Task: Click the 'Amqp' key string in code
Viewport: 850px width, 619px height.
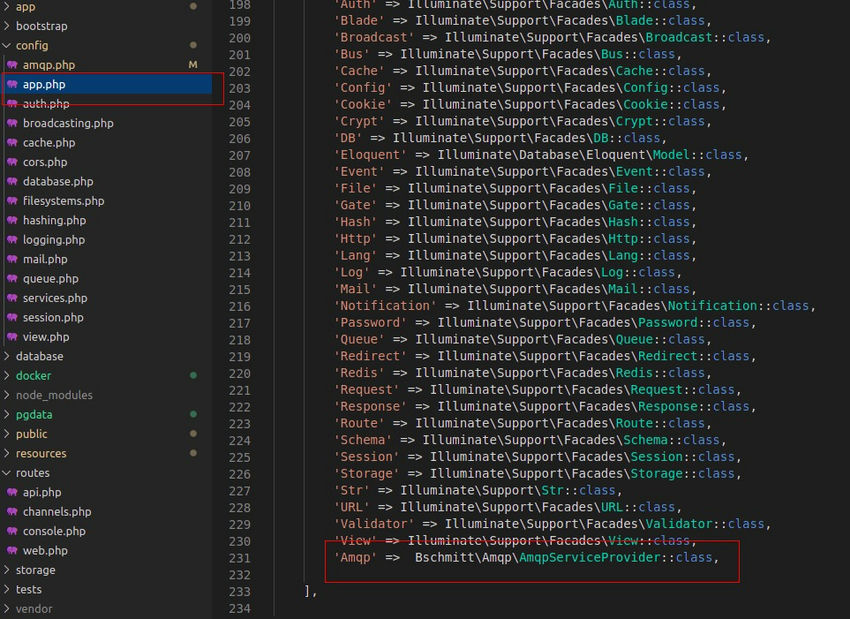Action: [x=355, y=557]
